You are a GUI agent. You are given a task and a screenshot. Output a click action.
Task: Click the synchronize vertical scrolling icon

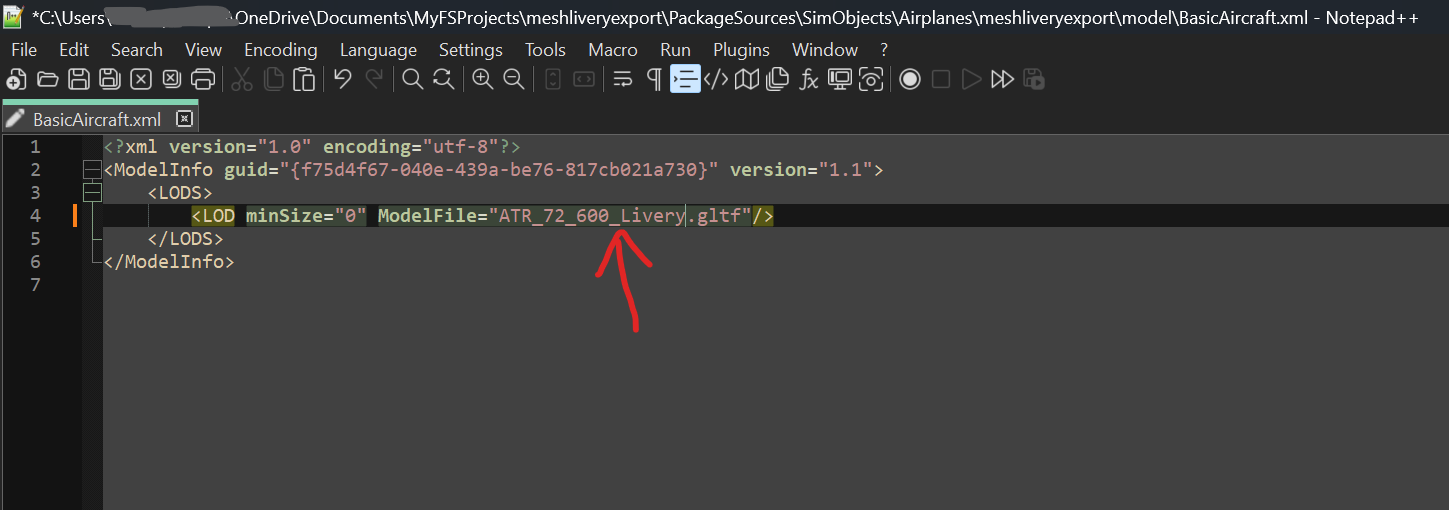pos(553,80)
